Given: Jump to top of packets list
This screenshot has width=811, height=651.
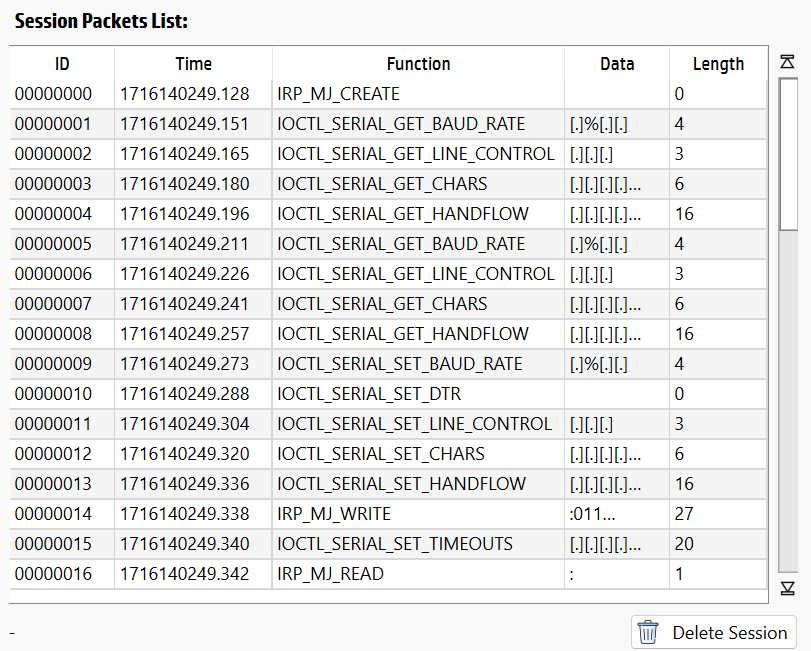Looking at the screenshot, I should tap(787, 62).
